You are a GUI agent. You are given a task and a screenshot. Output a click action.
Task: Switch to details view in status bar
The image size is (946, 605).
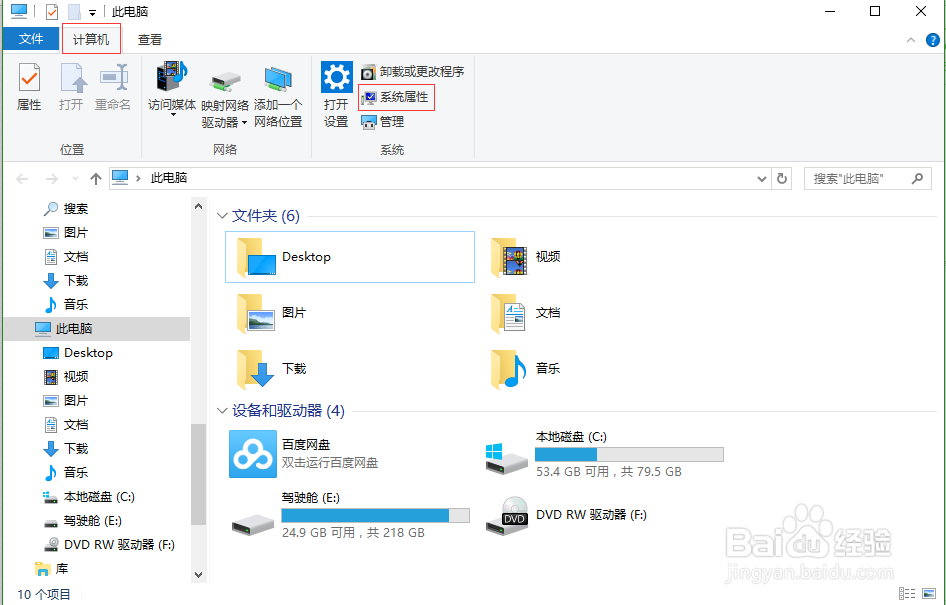pyautogui.click(x=906, y=594)
